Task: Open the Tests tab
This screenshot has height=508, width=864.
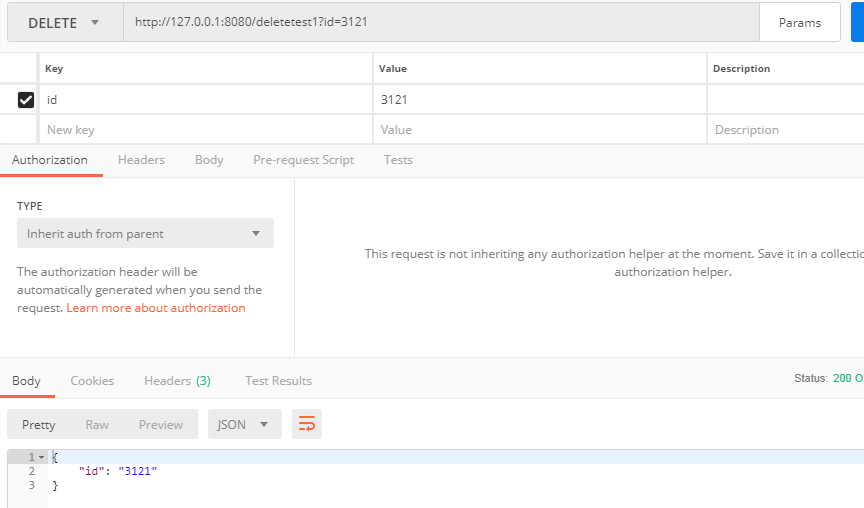Action: click(x=398, y=160)
